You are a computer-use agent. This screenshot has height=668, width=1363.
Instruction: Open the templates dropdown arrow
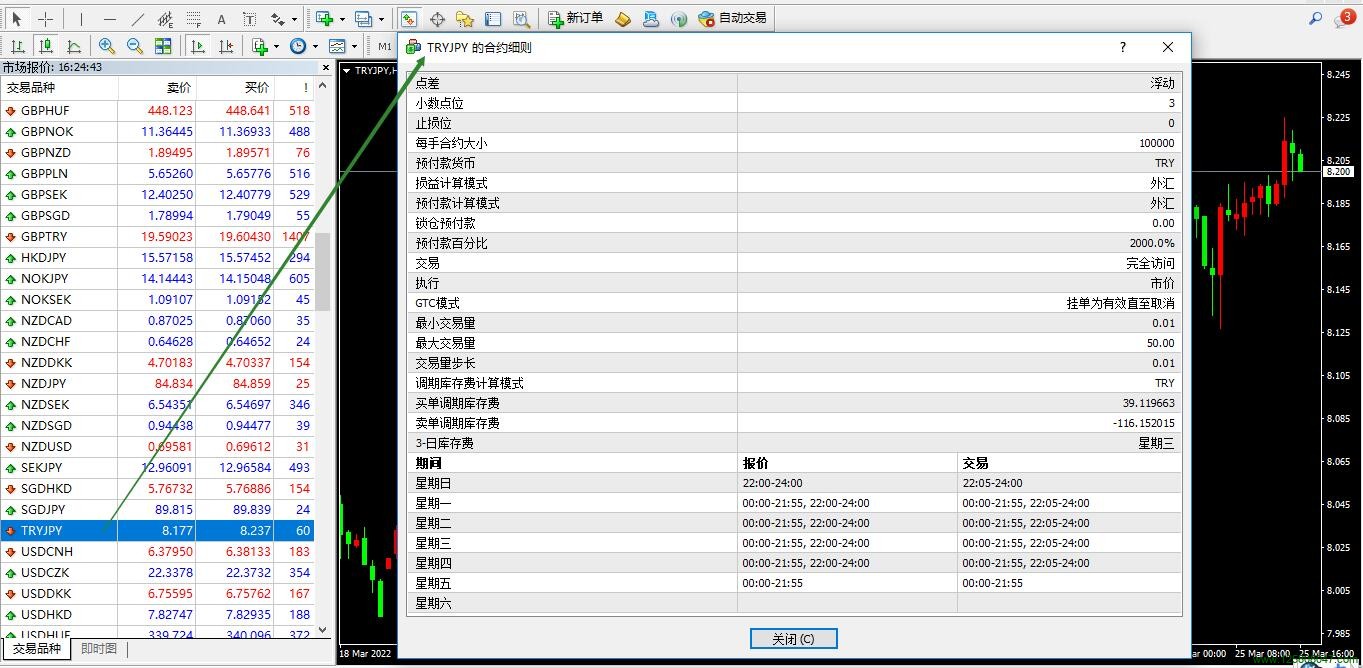[x=354, y=46]
